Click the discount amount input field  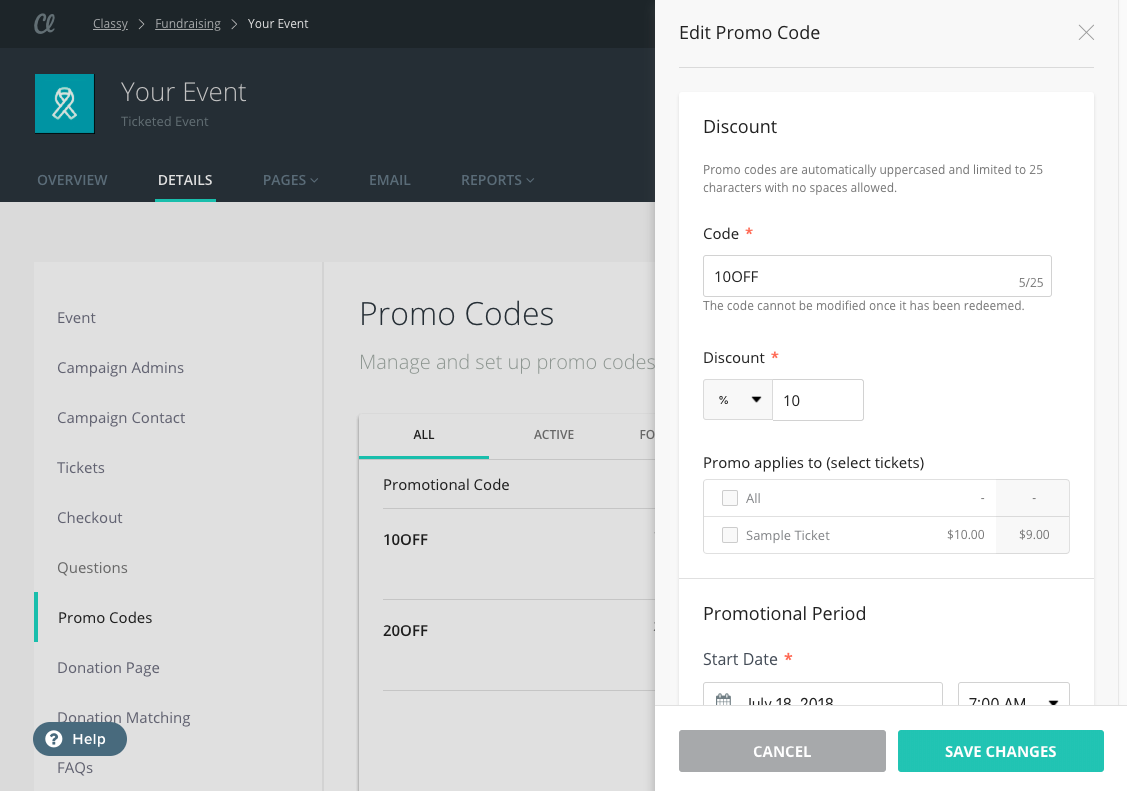[817, 400]
